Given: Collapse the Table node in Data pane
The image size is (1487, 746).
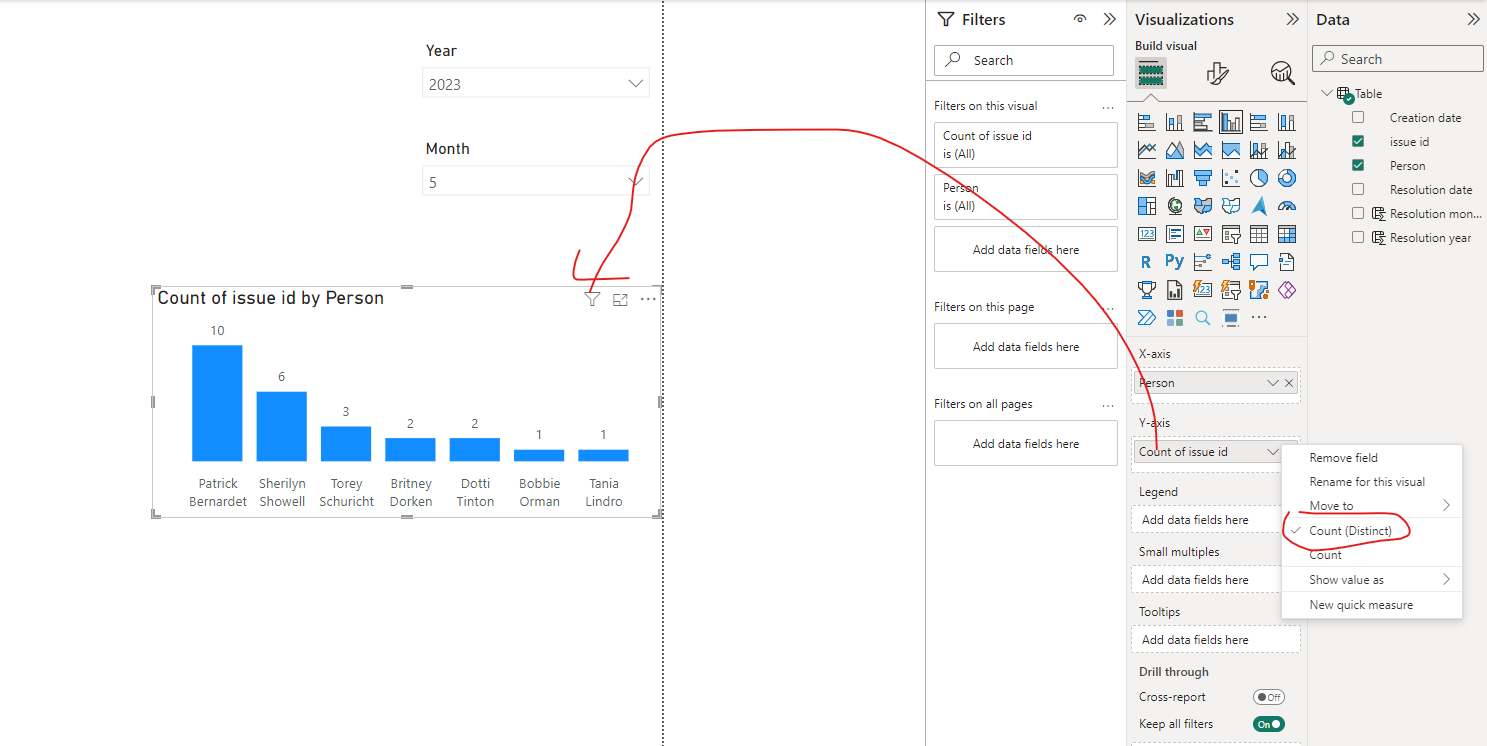Looking at the screenshot, I should click(1327, 94).
